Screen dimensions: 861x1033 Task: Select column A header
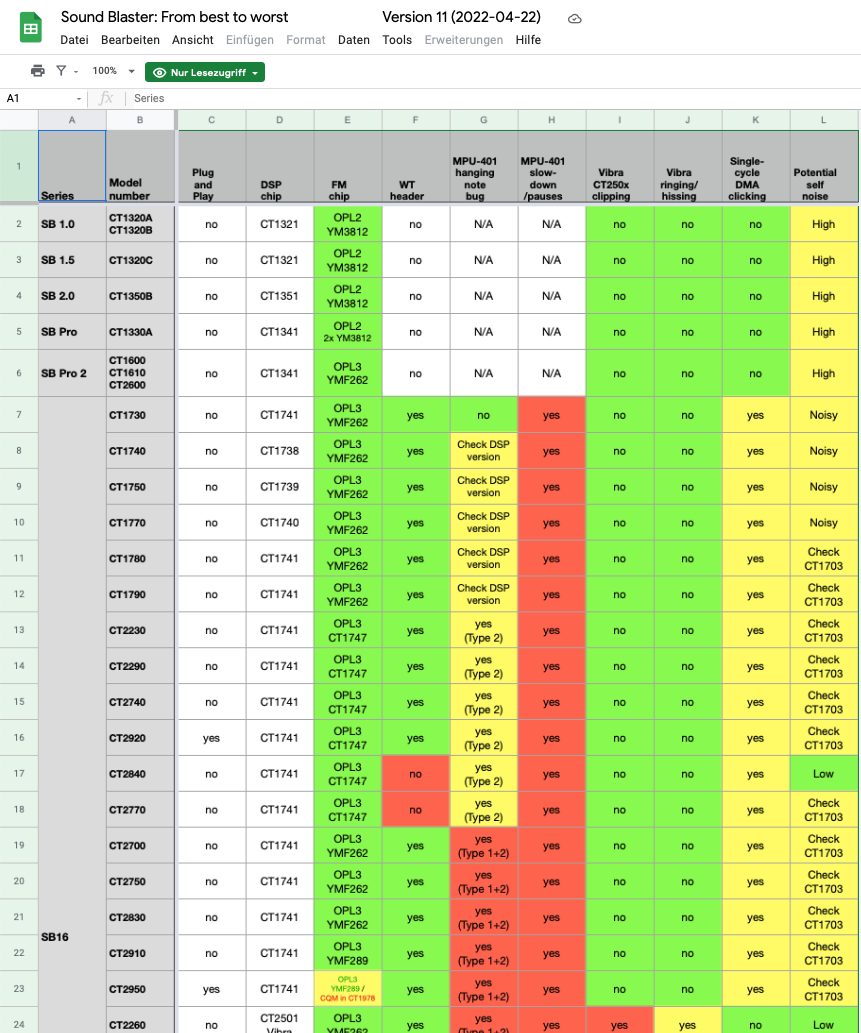tap(72, 120)
